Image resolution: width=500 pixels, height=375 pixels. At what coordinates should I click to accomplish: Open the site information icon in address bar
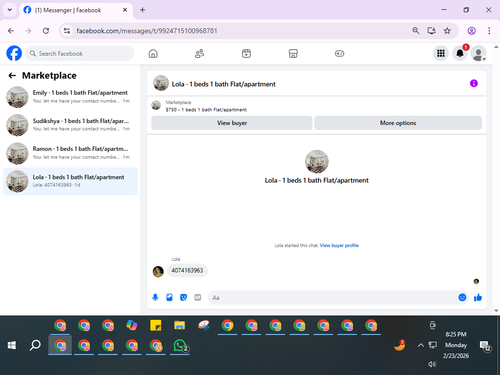coord(67,31)
